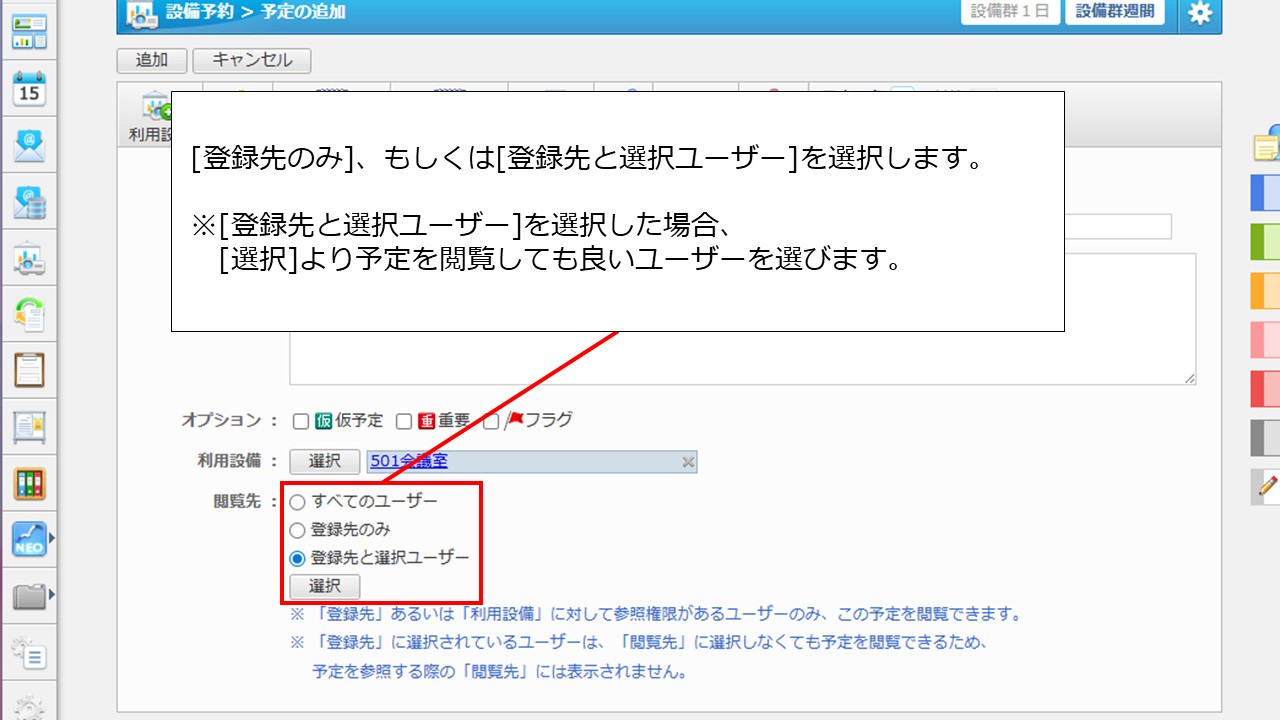
Task: Open the file binders cabinet icon
Action: 29,484
